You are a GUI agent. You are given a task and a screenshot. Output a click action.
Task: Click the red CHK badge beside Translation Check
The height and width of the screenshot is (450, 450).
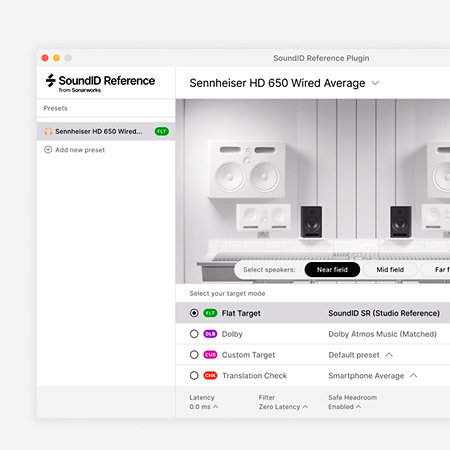click(x=210, y=376)
